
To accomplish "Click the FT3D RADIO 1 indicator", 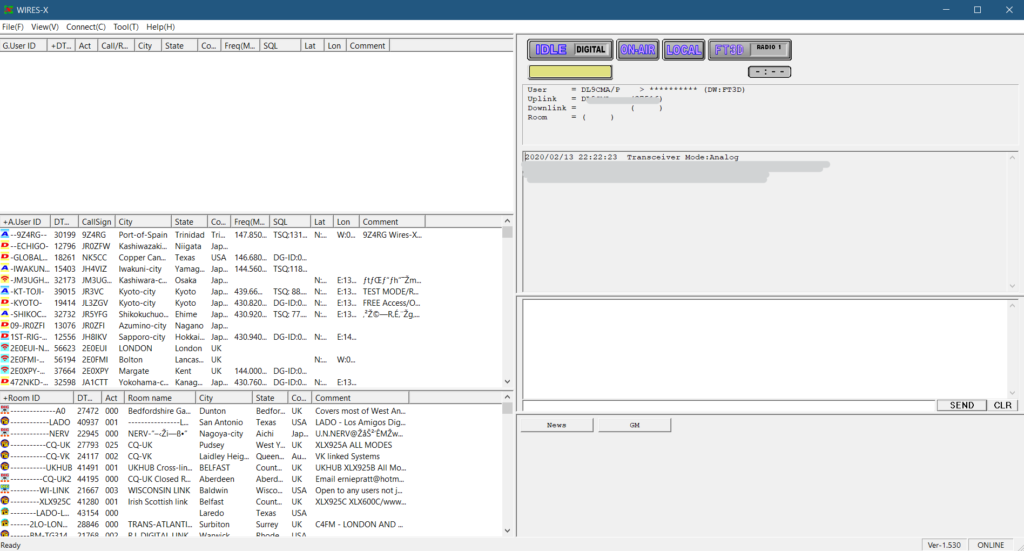I will [750, 50].
